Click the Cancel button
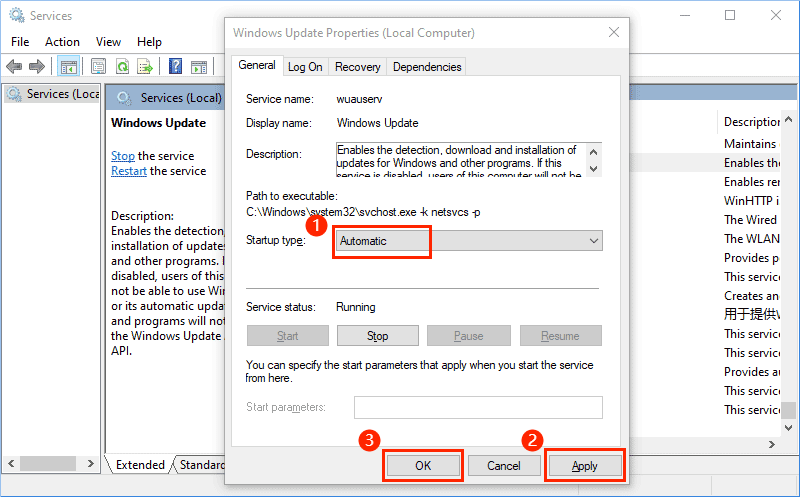Viewport: 800px width, 497px height. (504, 465)
